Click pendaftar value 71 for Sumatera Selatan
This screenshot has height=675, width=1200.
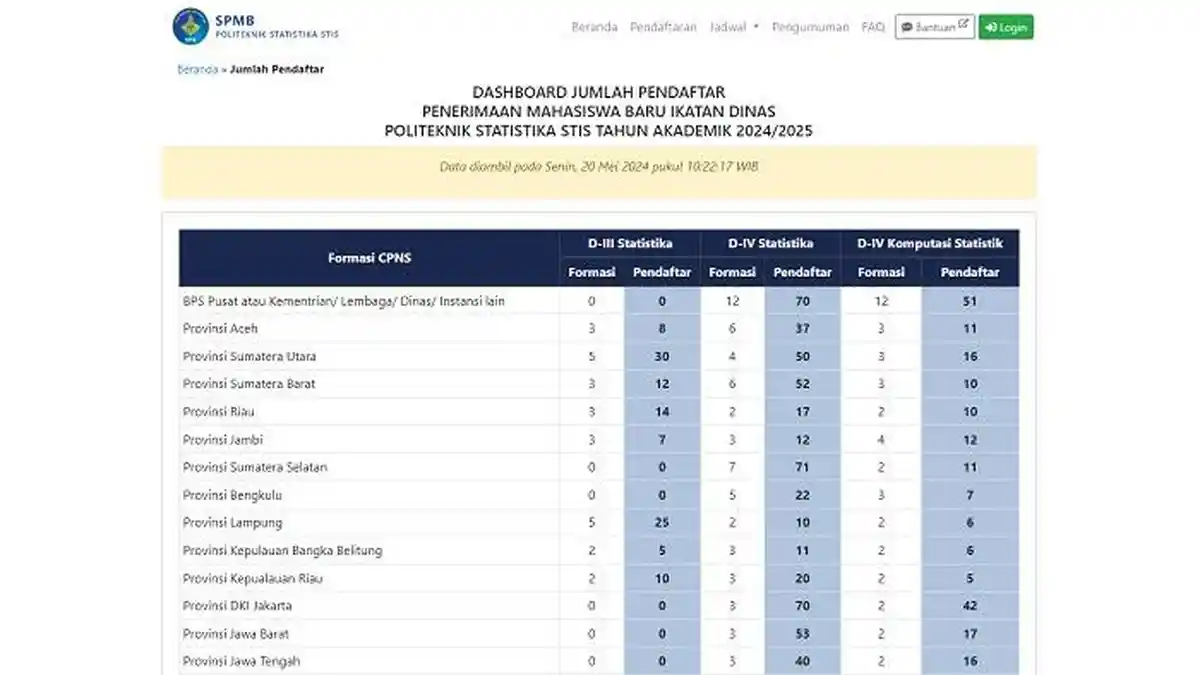[802, 467]
